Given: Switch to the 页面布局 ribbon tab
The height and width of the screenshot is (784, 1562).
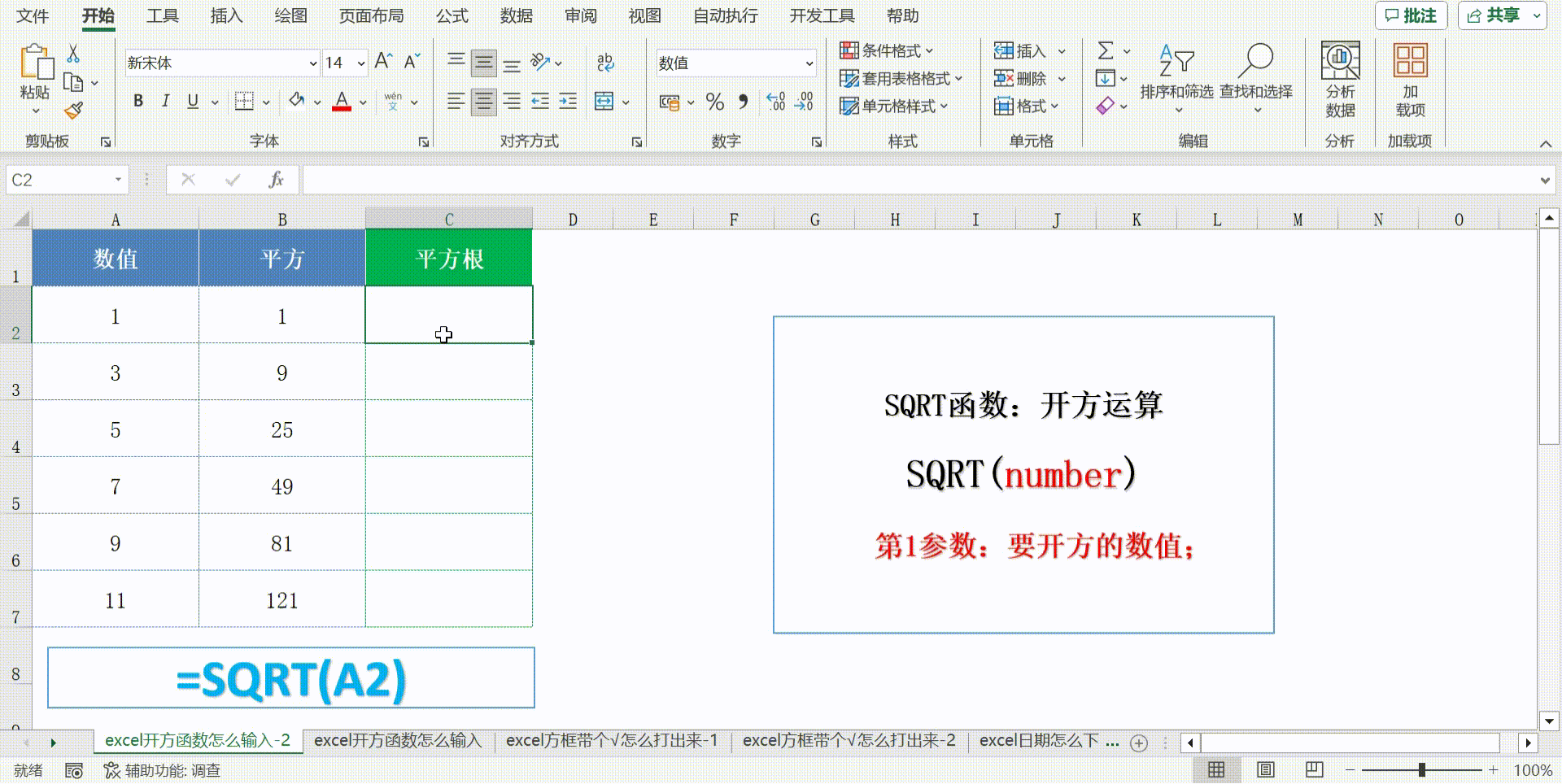Looking at the screenshot, I should point(371,15).
